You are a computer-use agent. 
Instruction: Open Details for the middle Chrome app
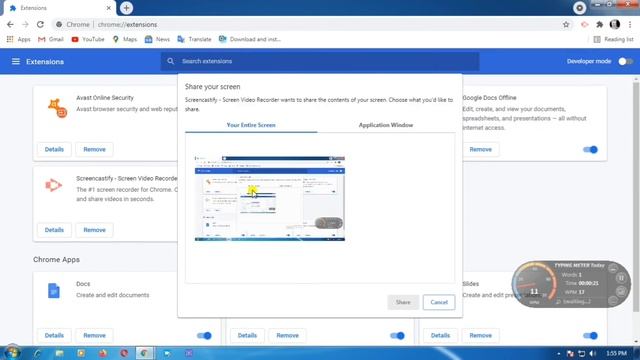(x=247, y=336)
